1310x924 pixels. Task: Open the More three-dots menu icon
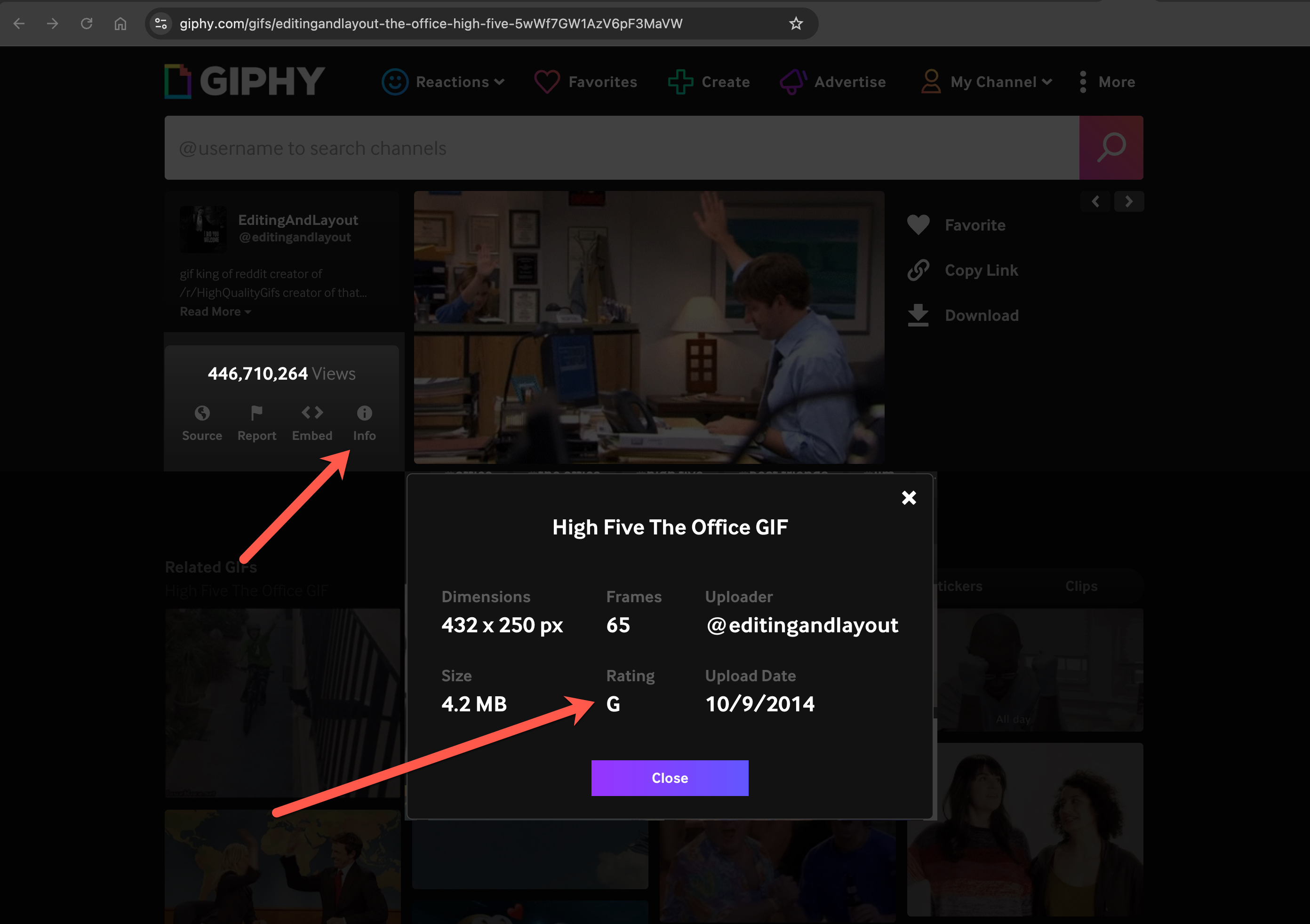(1083, 81)
